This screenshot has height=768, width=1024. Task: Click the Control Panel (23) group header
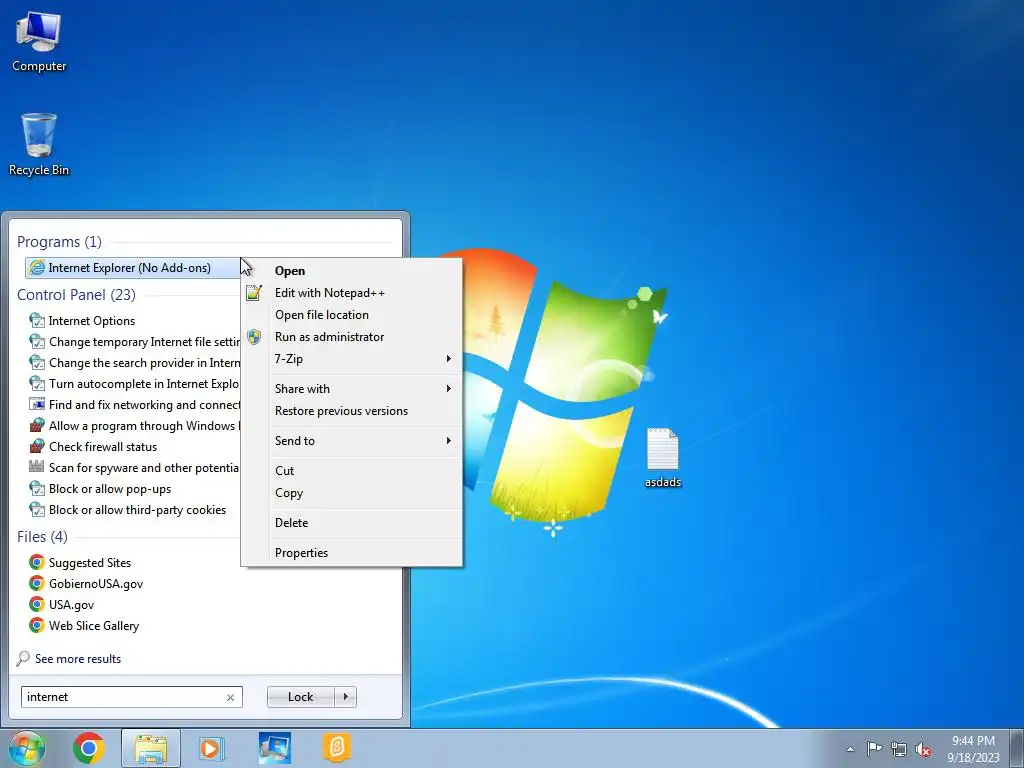point(76,295)
